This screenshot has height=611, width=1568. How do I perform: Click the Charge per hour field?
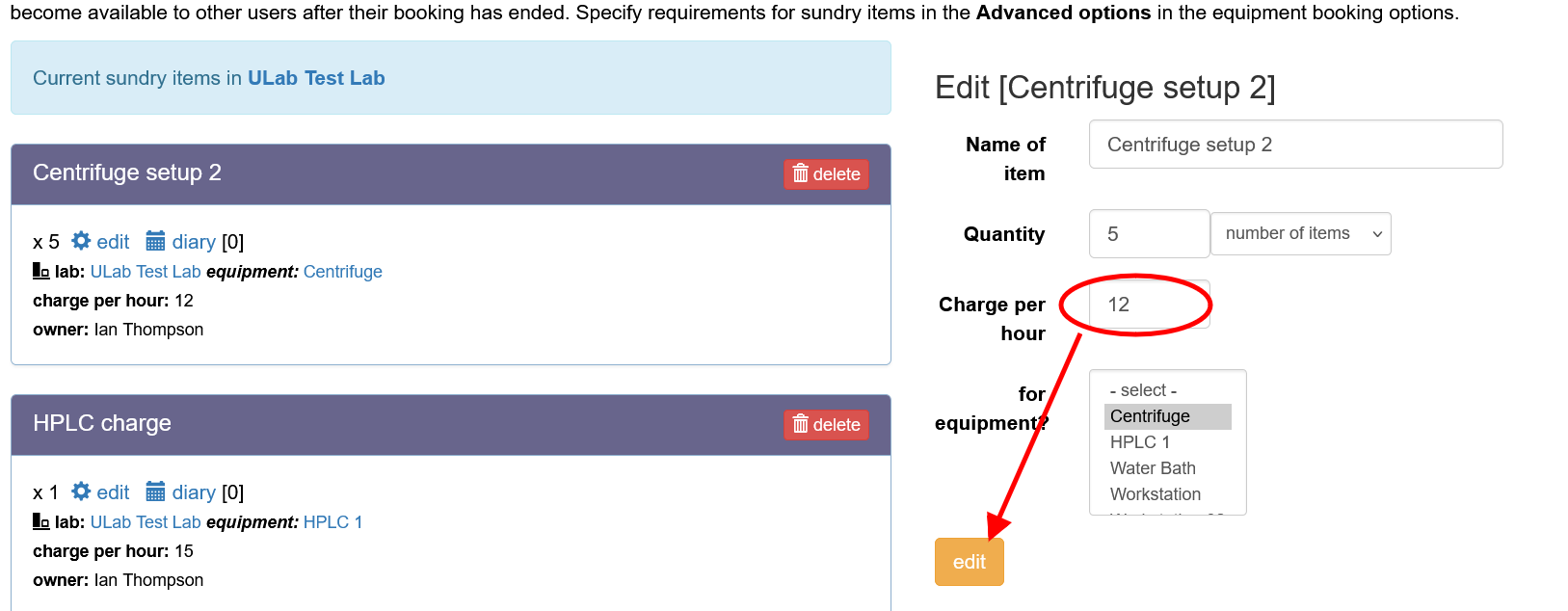[1149, 305]
